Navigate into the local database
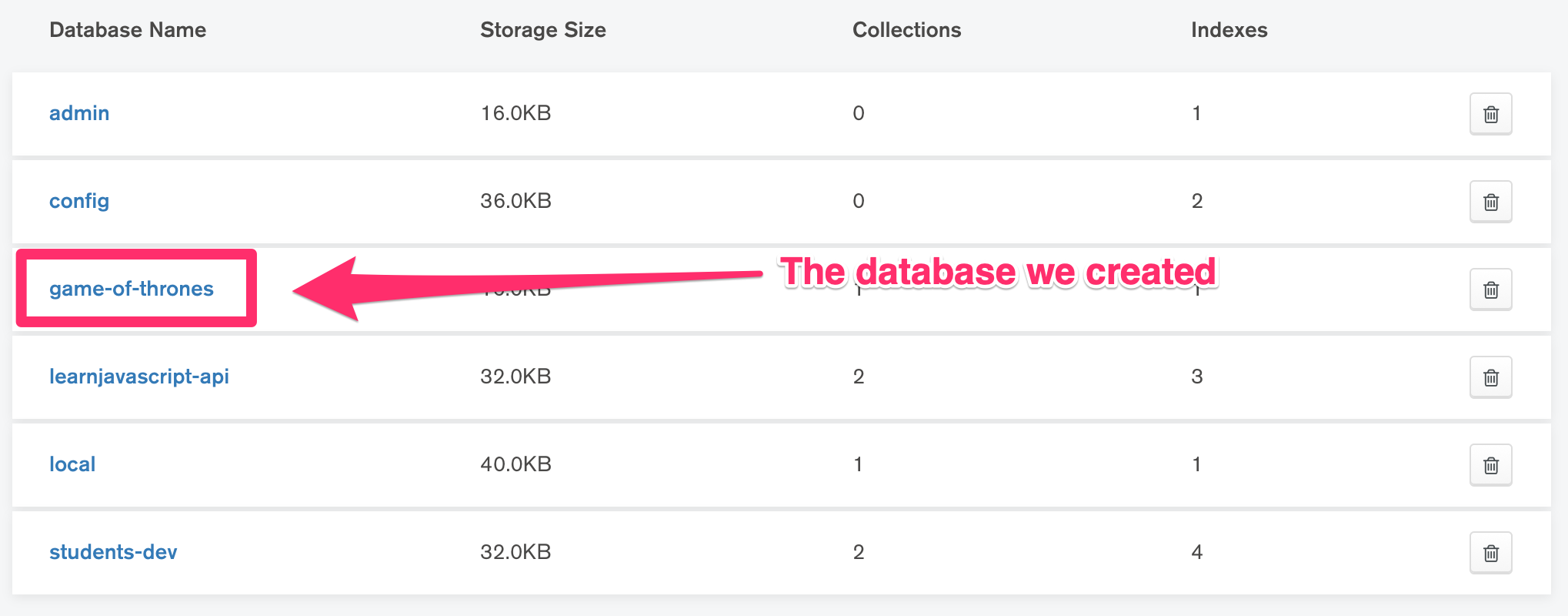The image size is (1568, 616). 72,464
